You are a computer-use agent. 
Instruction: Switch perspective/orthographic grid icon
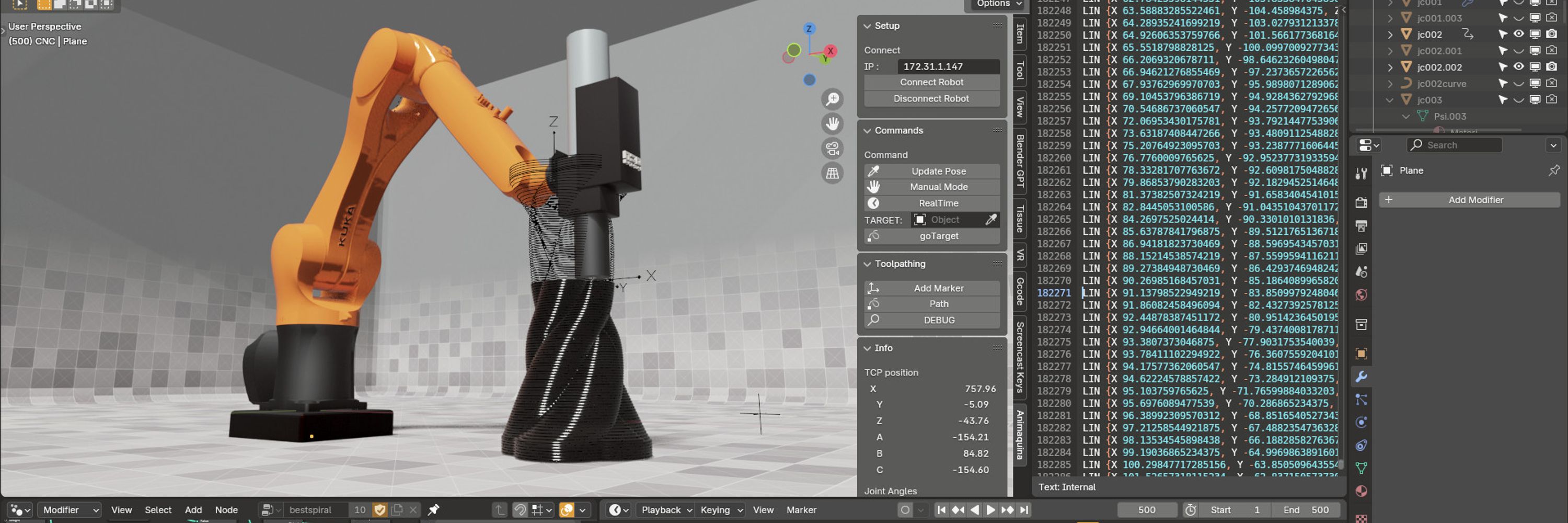click(832, 173)
